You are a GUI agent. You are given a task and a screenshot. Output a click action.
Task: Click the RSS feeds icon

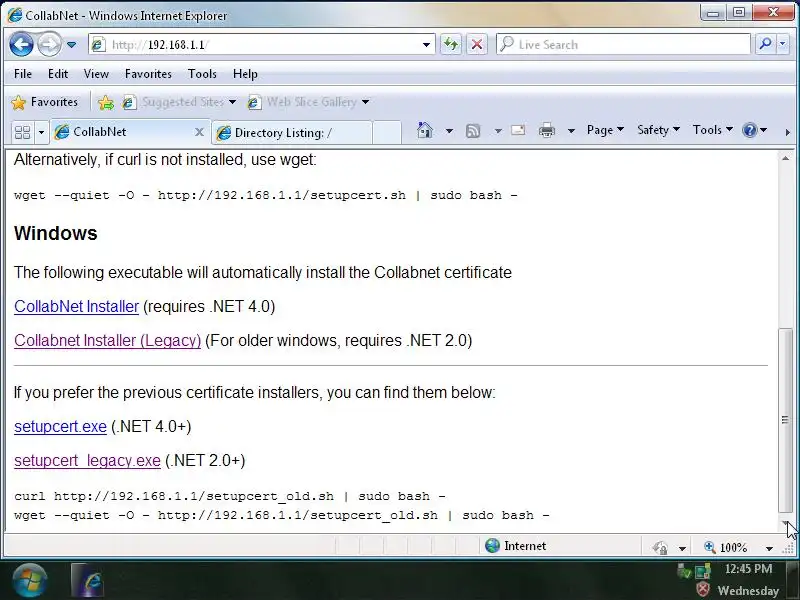coord(473,131)
